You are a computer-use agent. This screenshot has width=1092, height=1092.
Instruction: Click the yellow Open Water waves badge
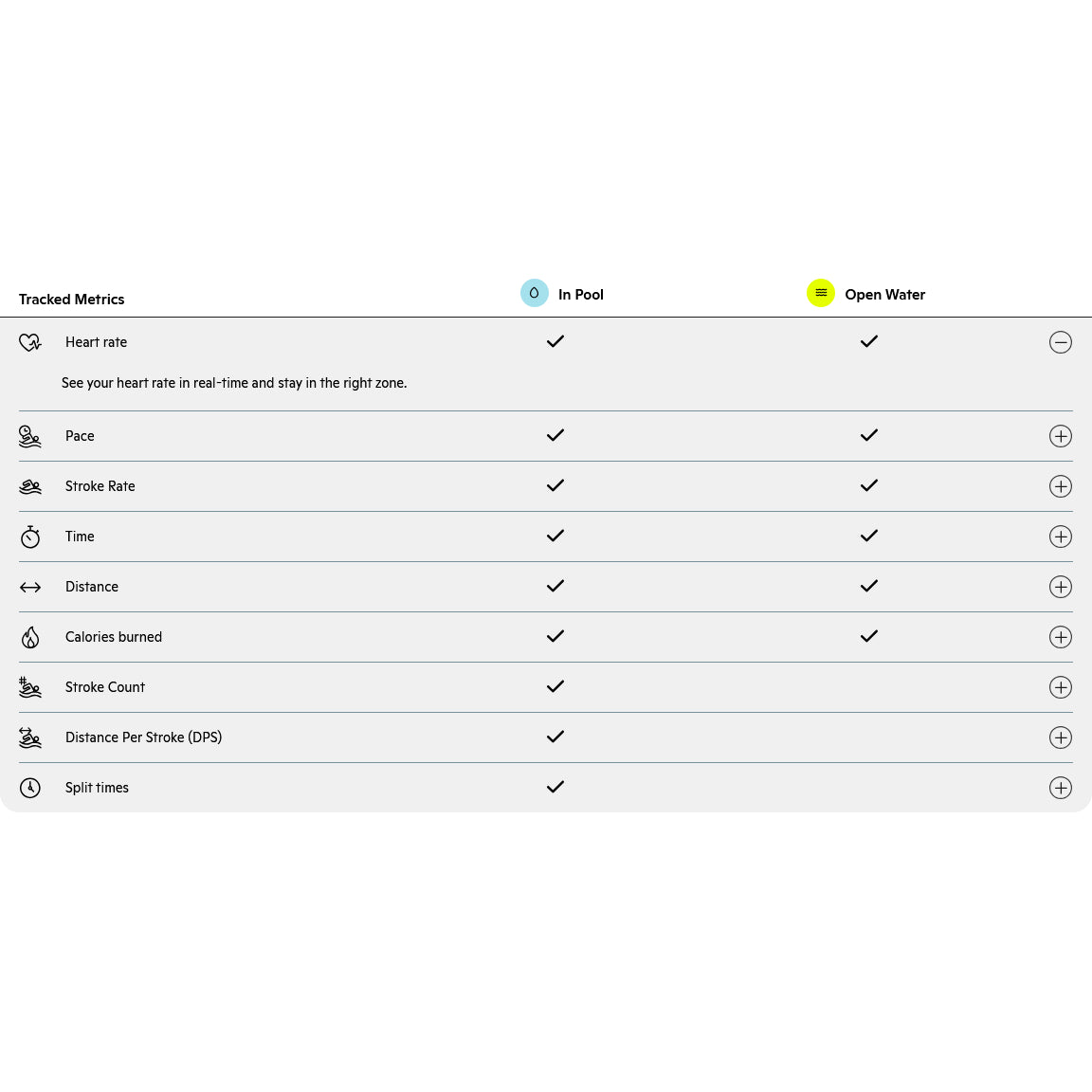(821, 293)
